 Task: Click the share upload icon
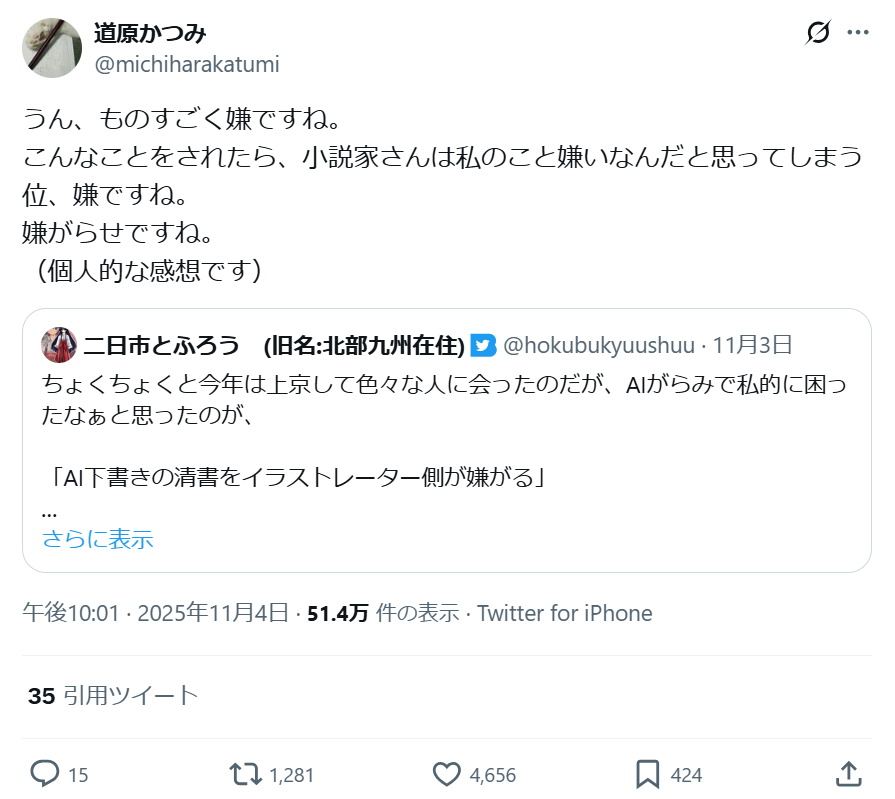click(x=848, y=773)
